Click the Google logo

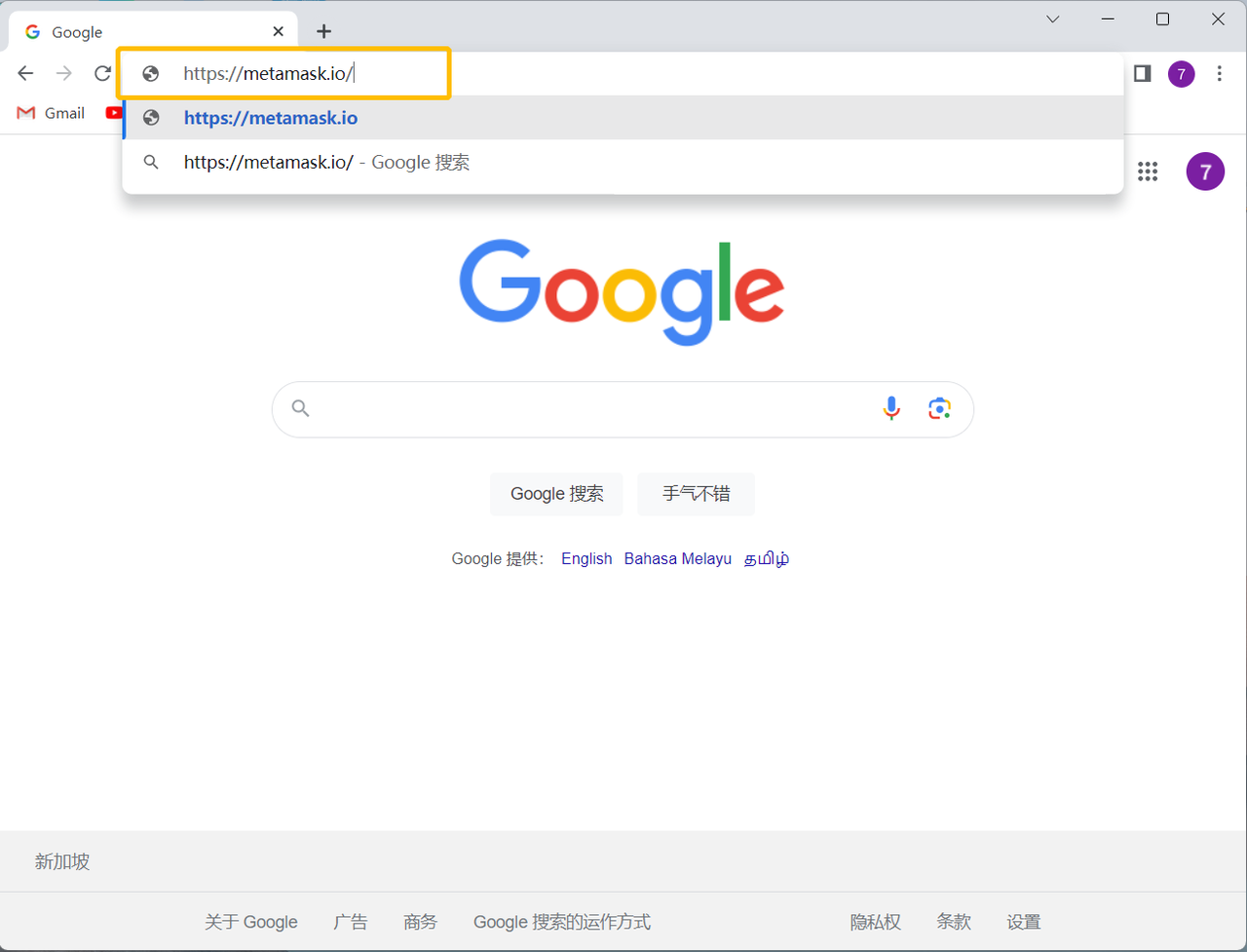click(623, 291)
